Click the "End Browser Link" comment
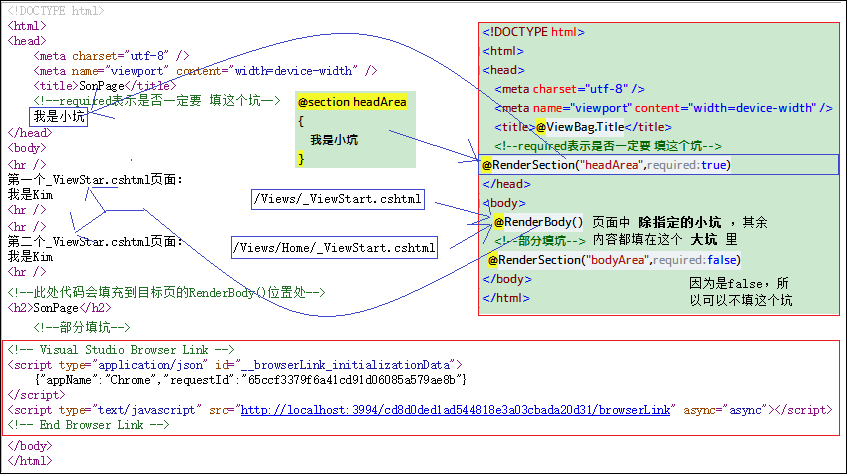 tap(88, 425)
